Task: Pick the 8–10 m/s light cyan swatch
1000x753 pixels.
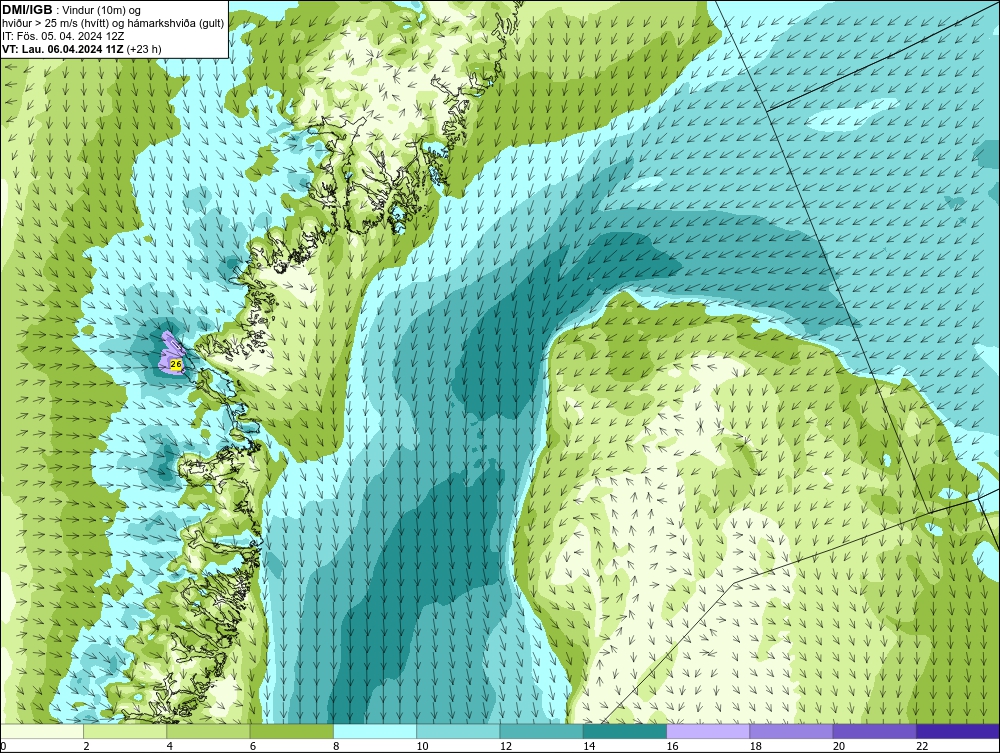Action: click(375, 731)
